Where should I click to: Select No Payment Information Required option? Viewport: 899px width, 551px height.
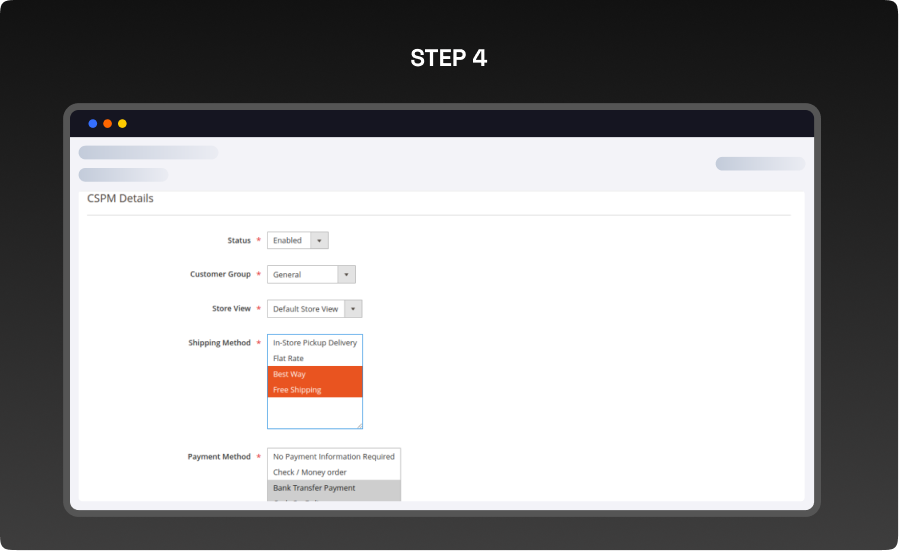pyautogui.click(x=333, y=457)
